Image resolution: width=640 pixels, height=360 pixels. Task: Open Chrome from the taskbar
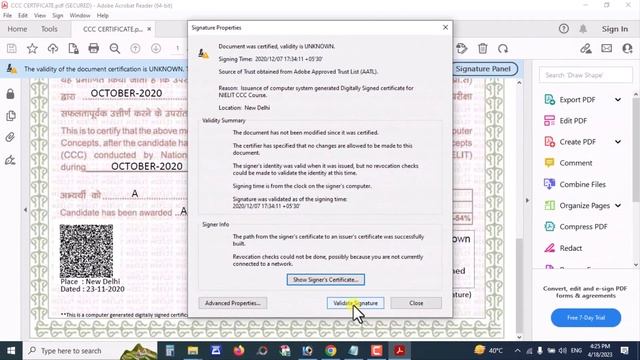tap(331, 351)
